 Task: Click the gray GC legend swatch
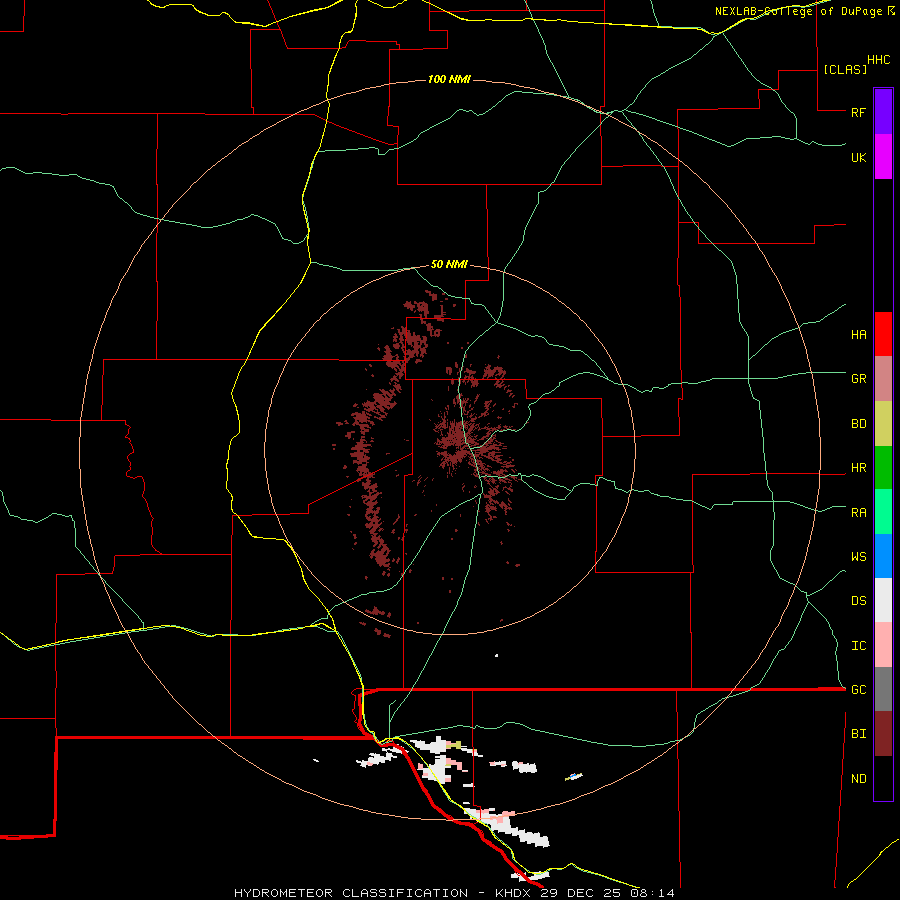click(x=883, y=689)
